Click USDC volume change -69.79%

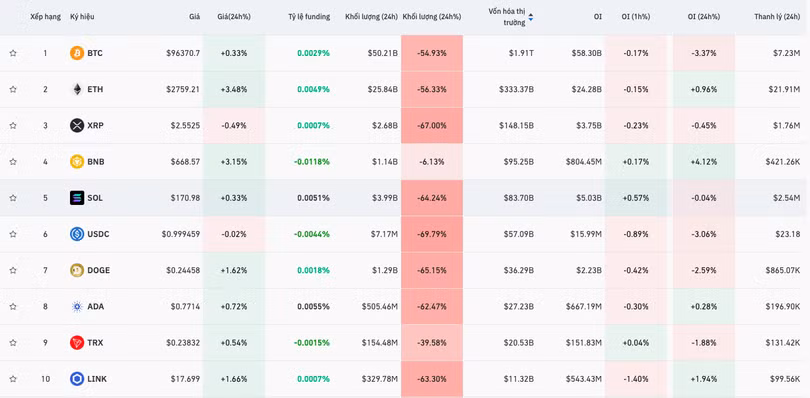click(432, 234)
